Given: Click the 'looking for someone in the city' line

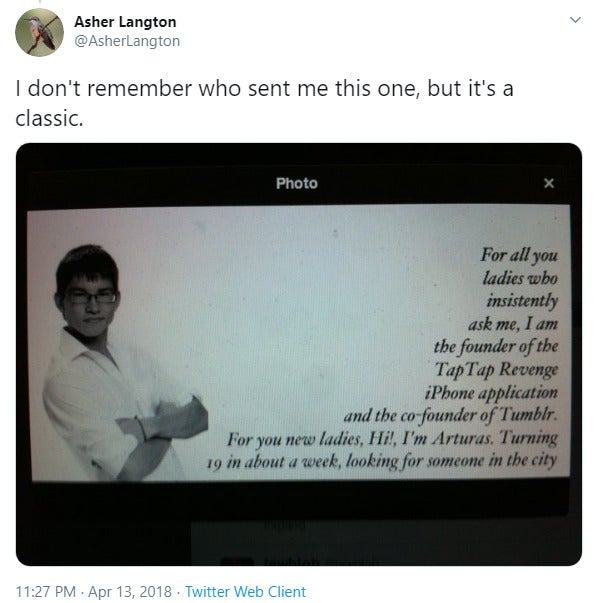Looking at the screenshot, I should tap(452, 460).
